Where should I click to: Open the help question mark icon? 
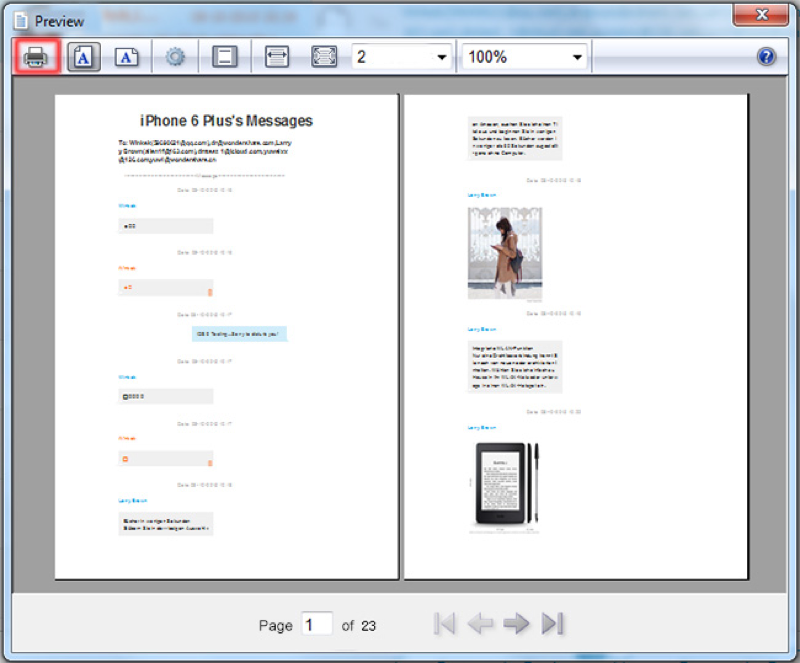[766, 57]
